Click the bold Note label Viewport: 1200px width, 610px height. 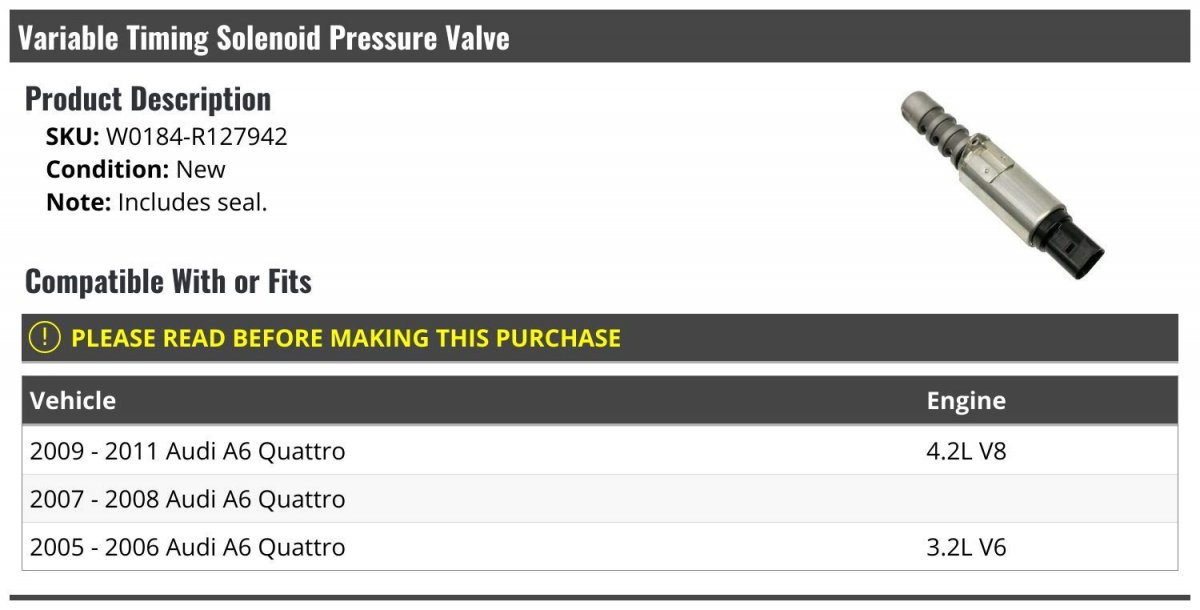[x=78, y=202]
